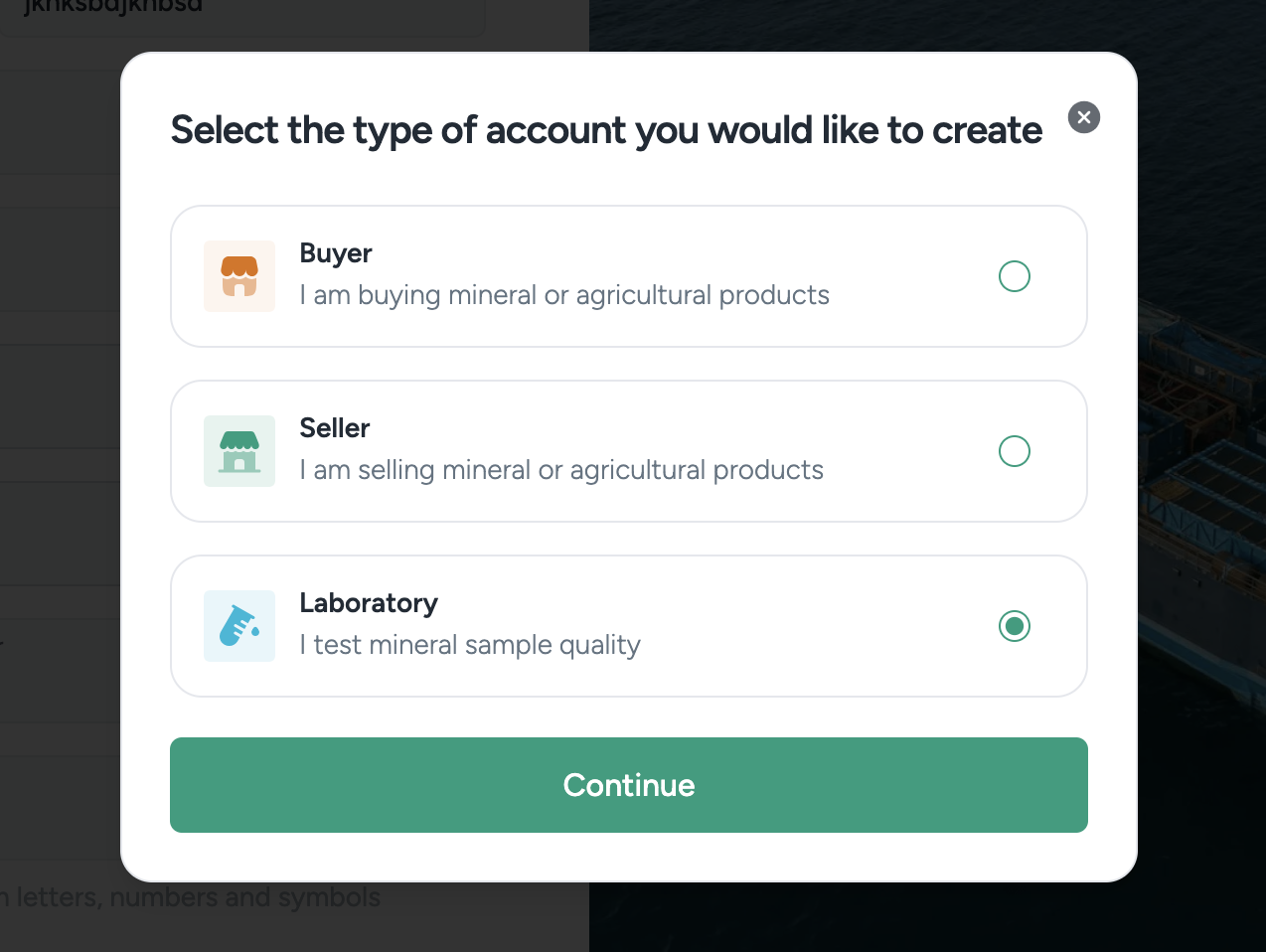Viewport: 1266px width, 952px height.
Task: Pick "I am selling mineral or agricultural products"
Action: click(x=561, y=470)
